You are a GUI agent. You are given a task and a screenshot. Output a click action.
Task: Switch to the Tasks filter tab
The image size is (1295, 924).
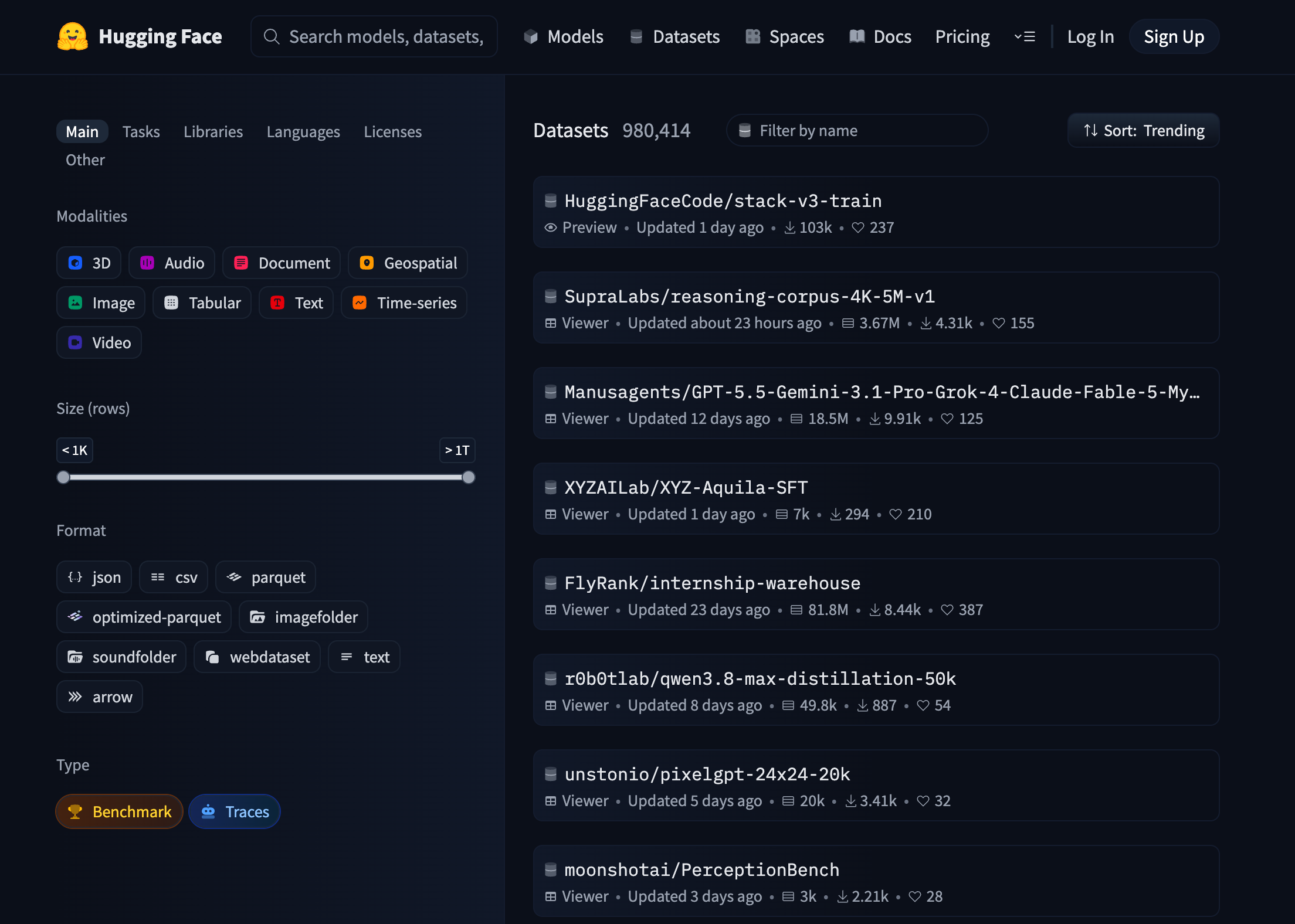[x=141, y=131]
